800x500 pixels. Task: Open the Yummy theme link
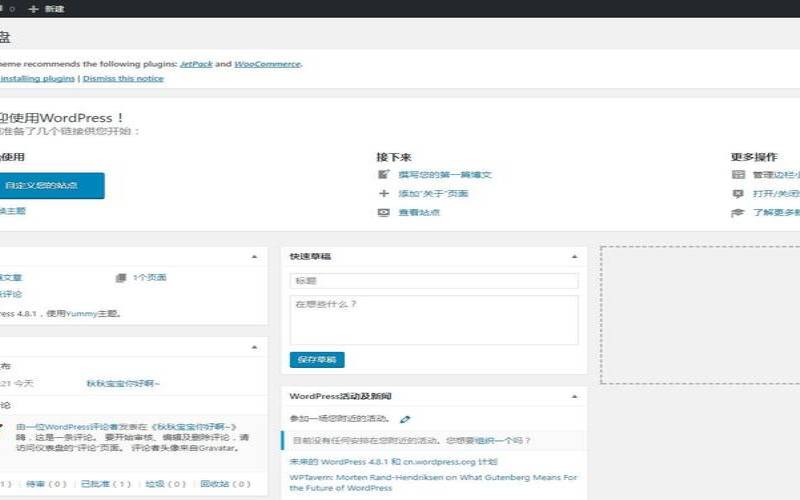[81, 314]
